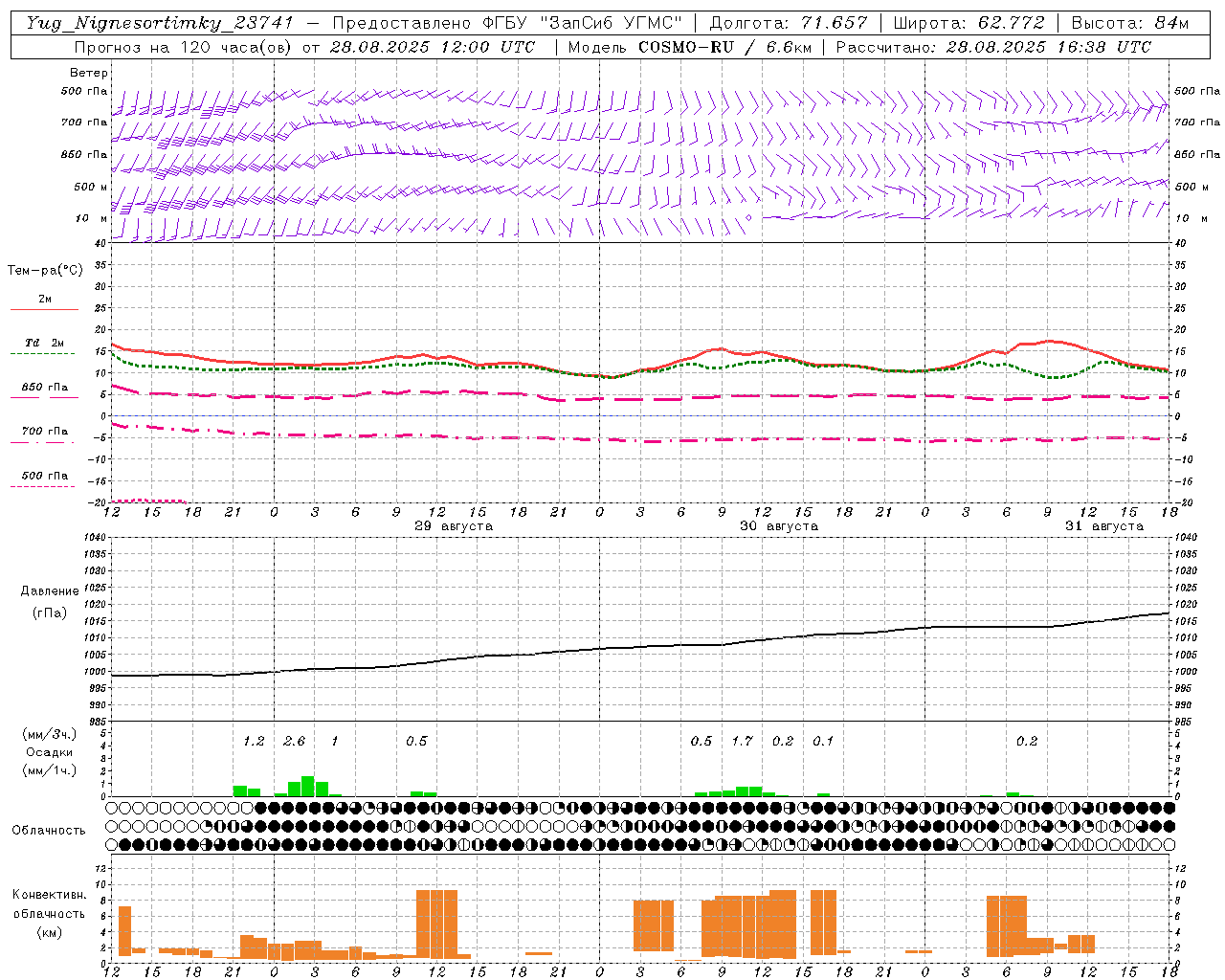
Task: Select the (мм/3ч.) precipitation unit label
Action: coord(50,734)
